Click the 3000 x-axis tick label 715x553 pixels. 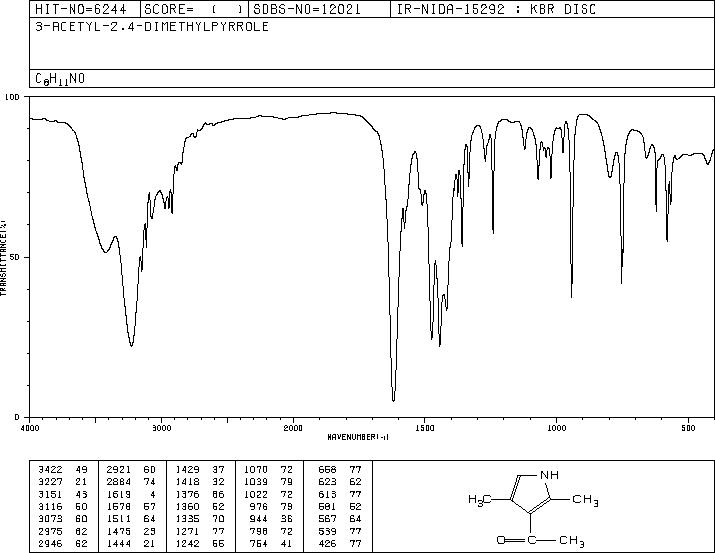coord(162,428)
